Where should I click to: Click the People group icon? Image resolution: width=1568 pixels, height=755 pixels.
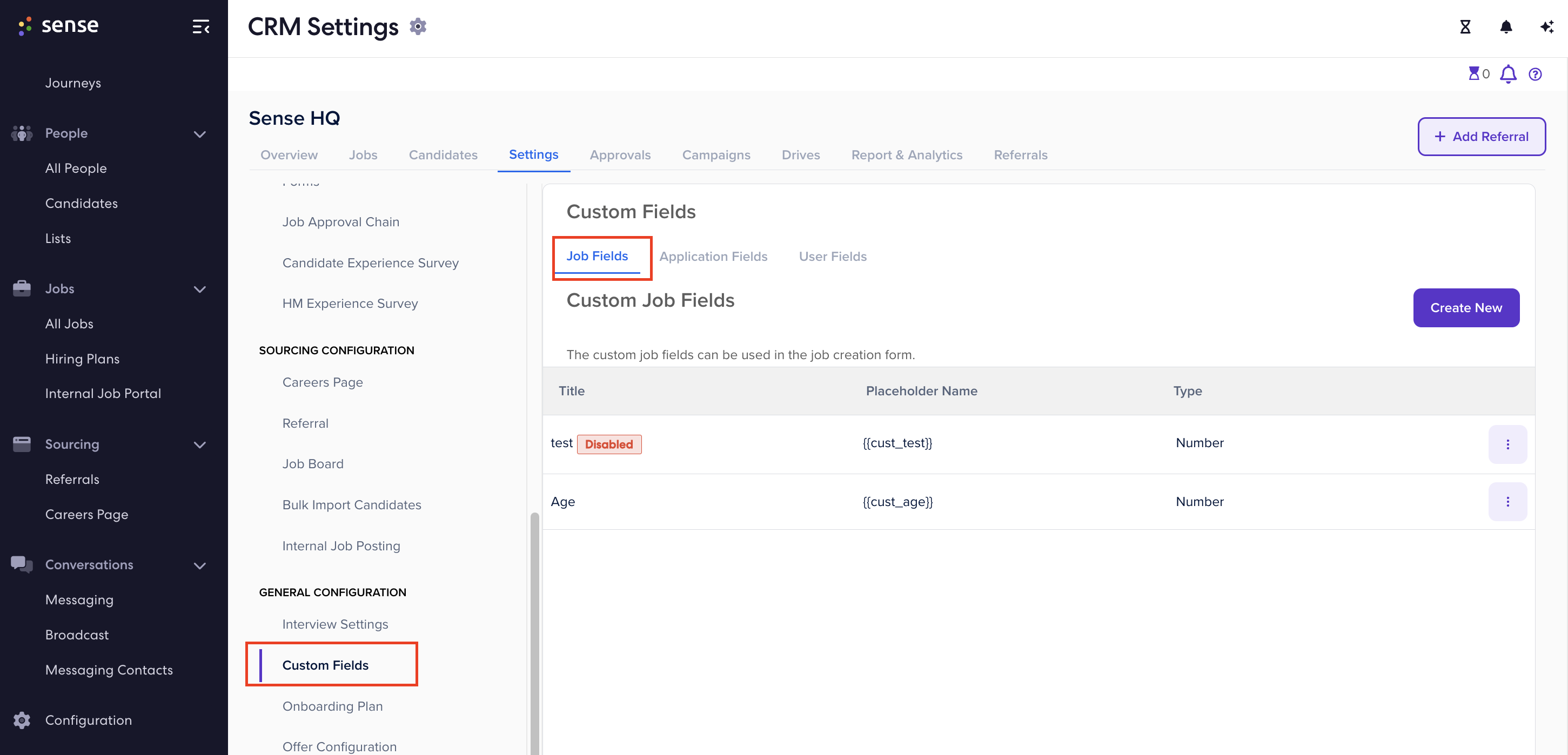click(x=22, y=133)
